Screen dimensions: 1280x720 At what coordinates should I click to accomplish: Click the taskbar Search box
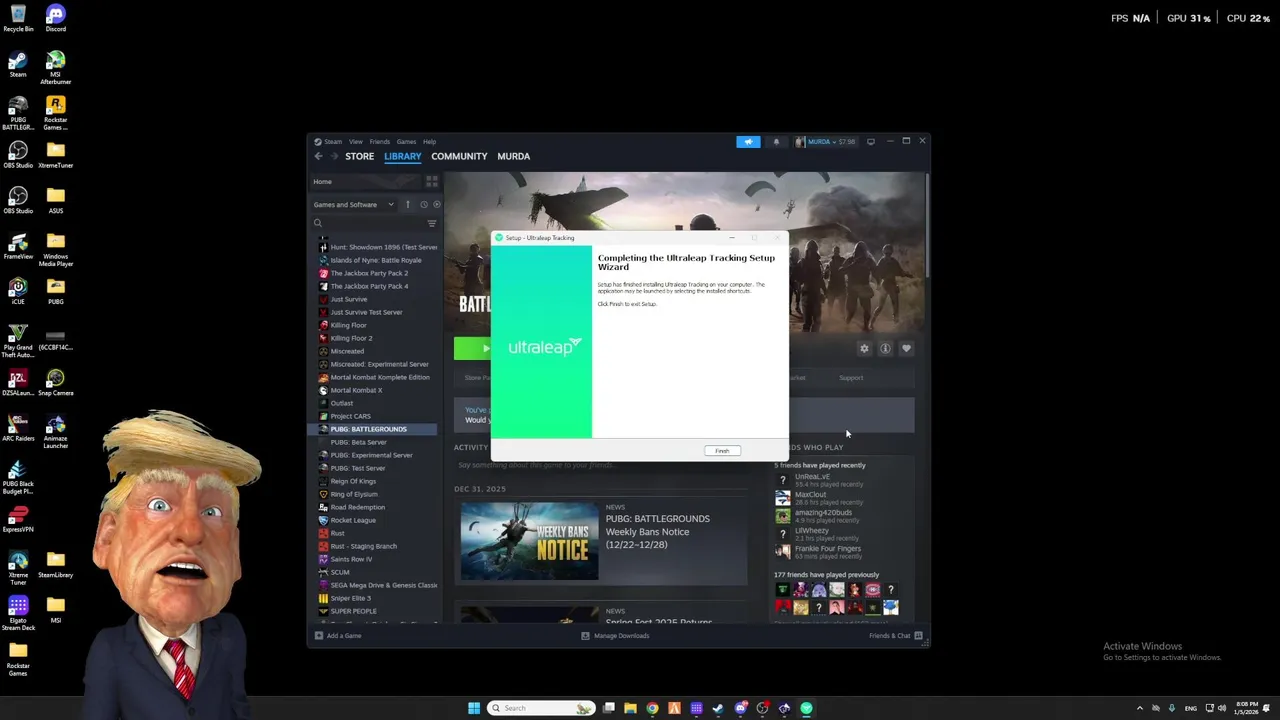tap(541, 708)
